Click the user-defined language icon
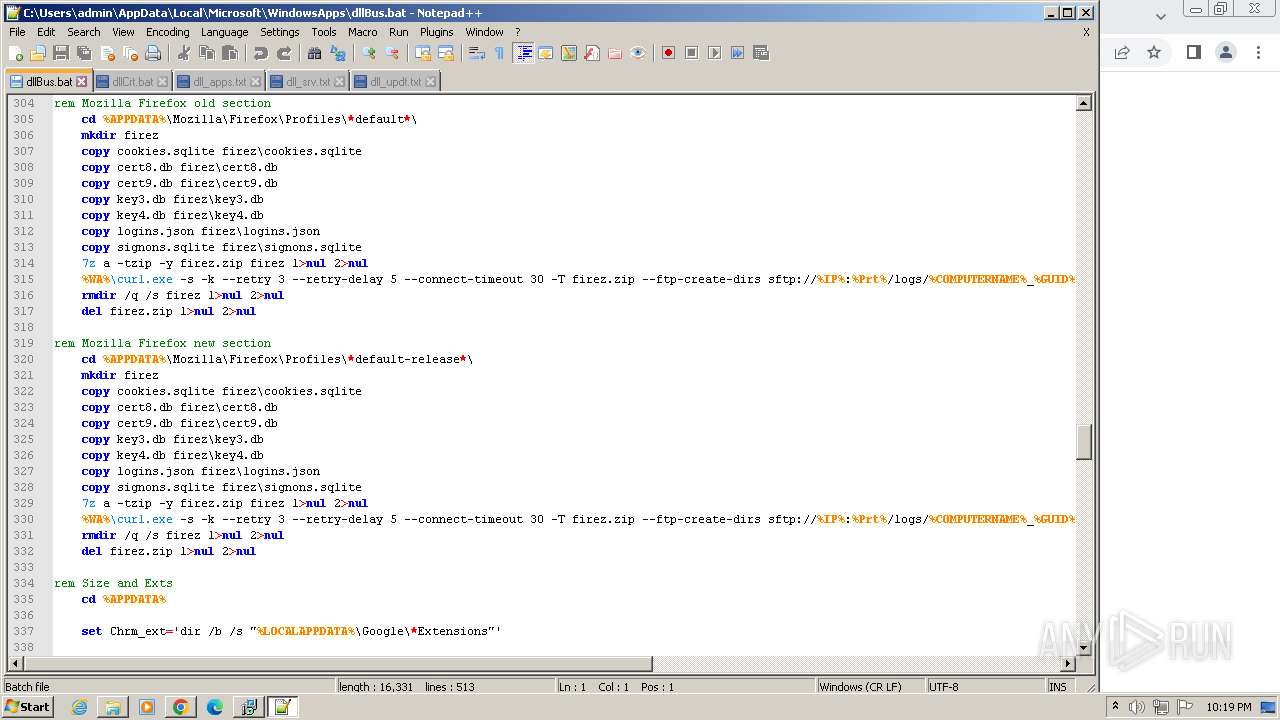 (x=546, y=53)
